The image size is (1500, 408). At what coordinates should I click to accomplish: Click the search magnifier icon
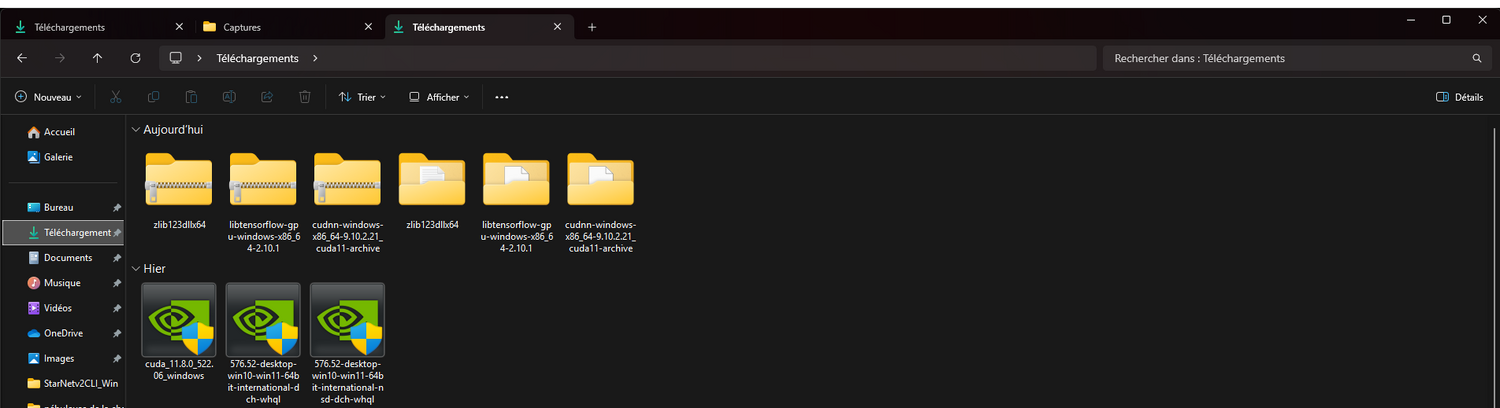(x=1477, y=58)
